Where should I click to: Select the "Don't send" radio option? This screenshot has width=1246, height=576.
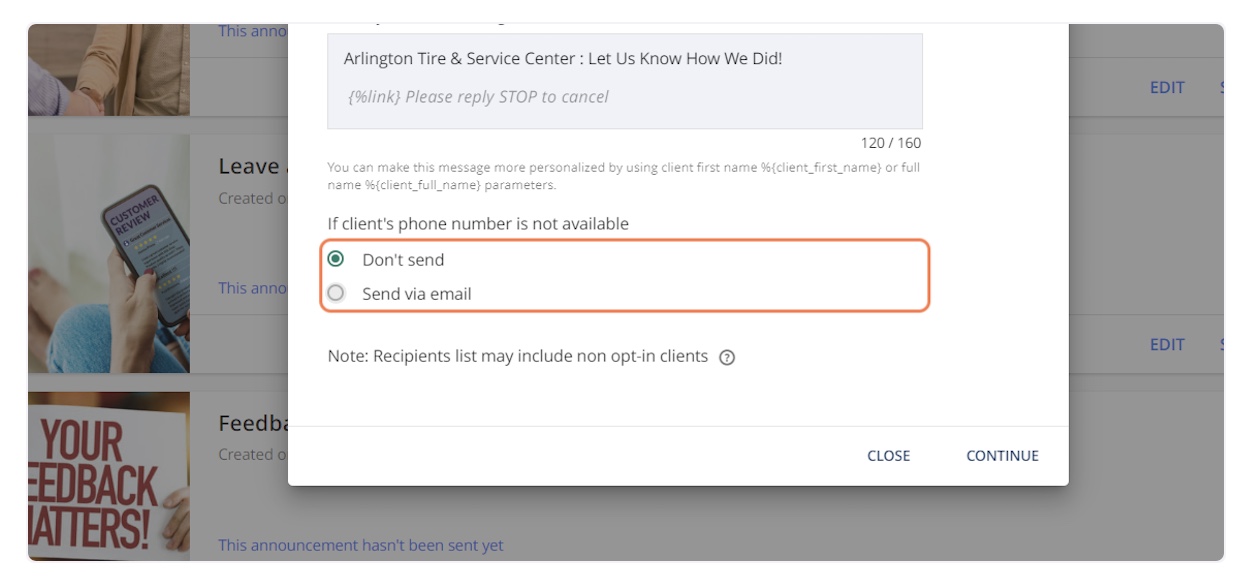pos(336,259)
